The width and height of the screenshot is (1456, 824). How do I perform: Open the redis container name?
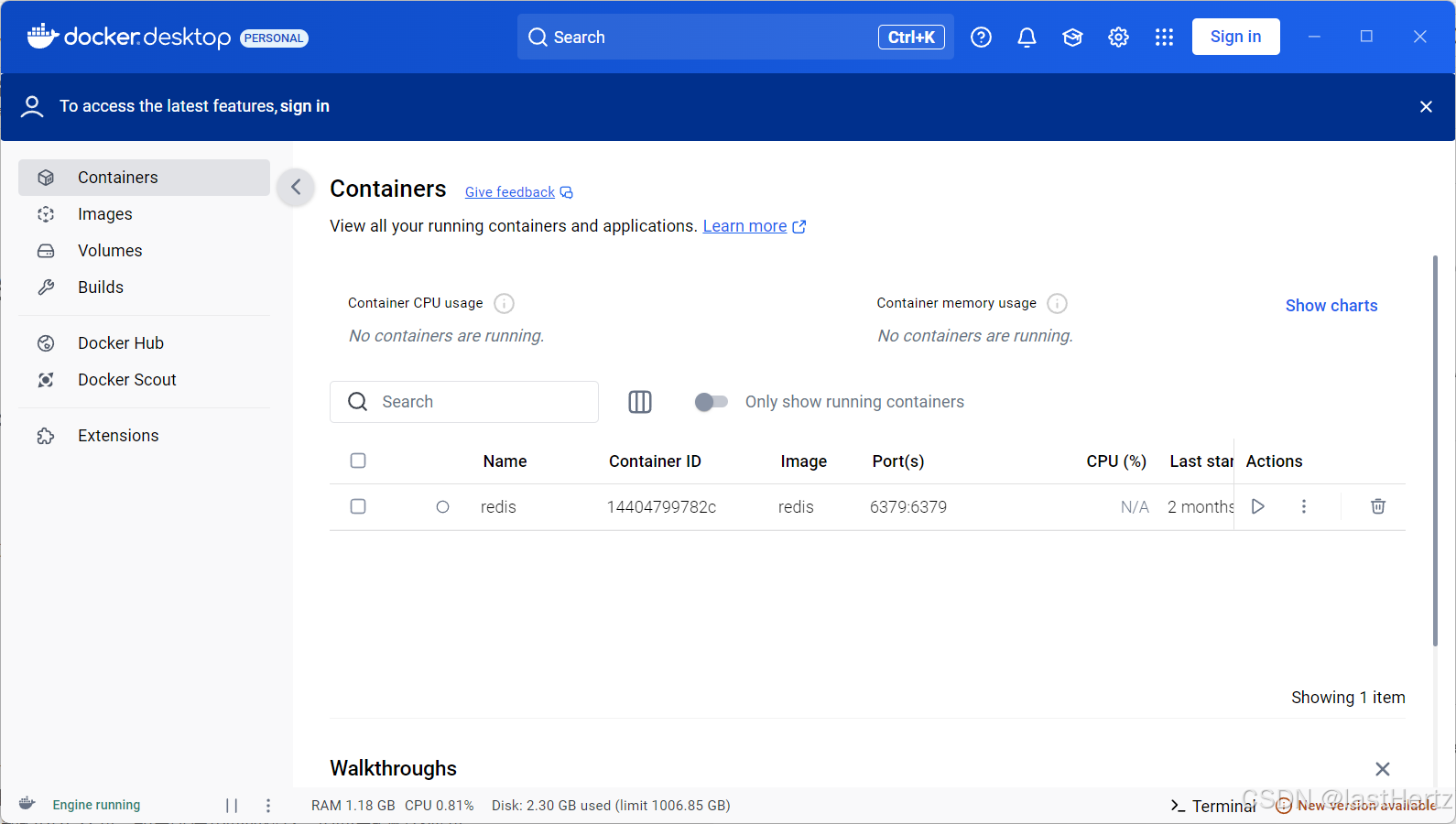tap(498, 507)
